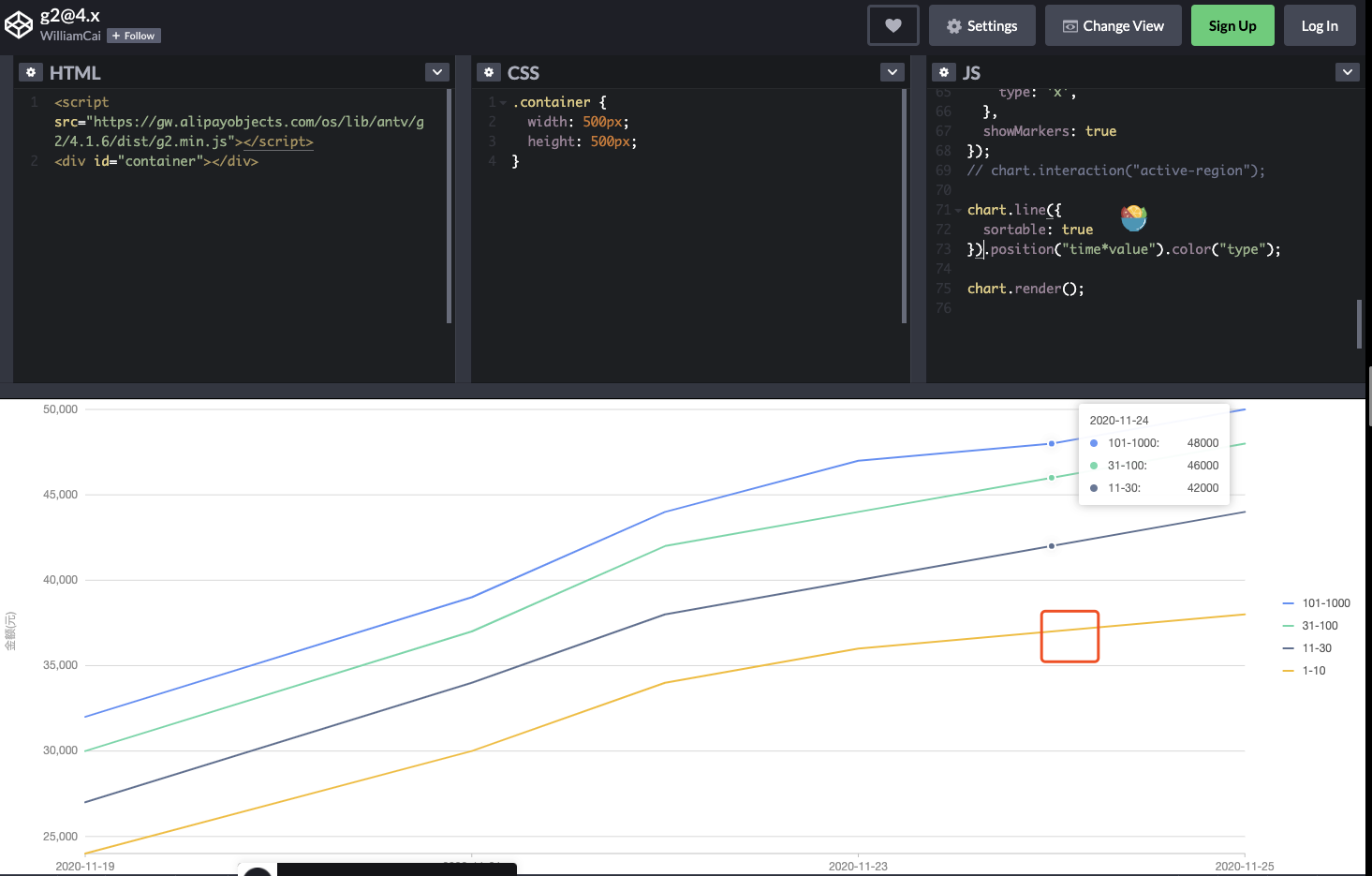
Task: Click the CodePen logo icon
Action: pos(19,24)
